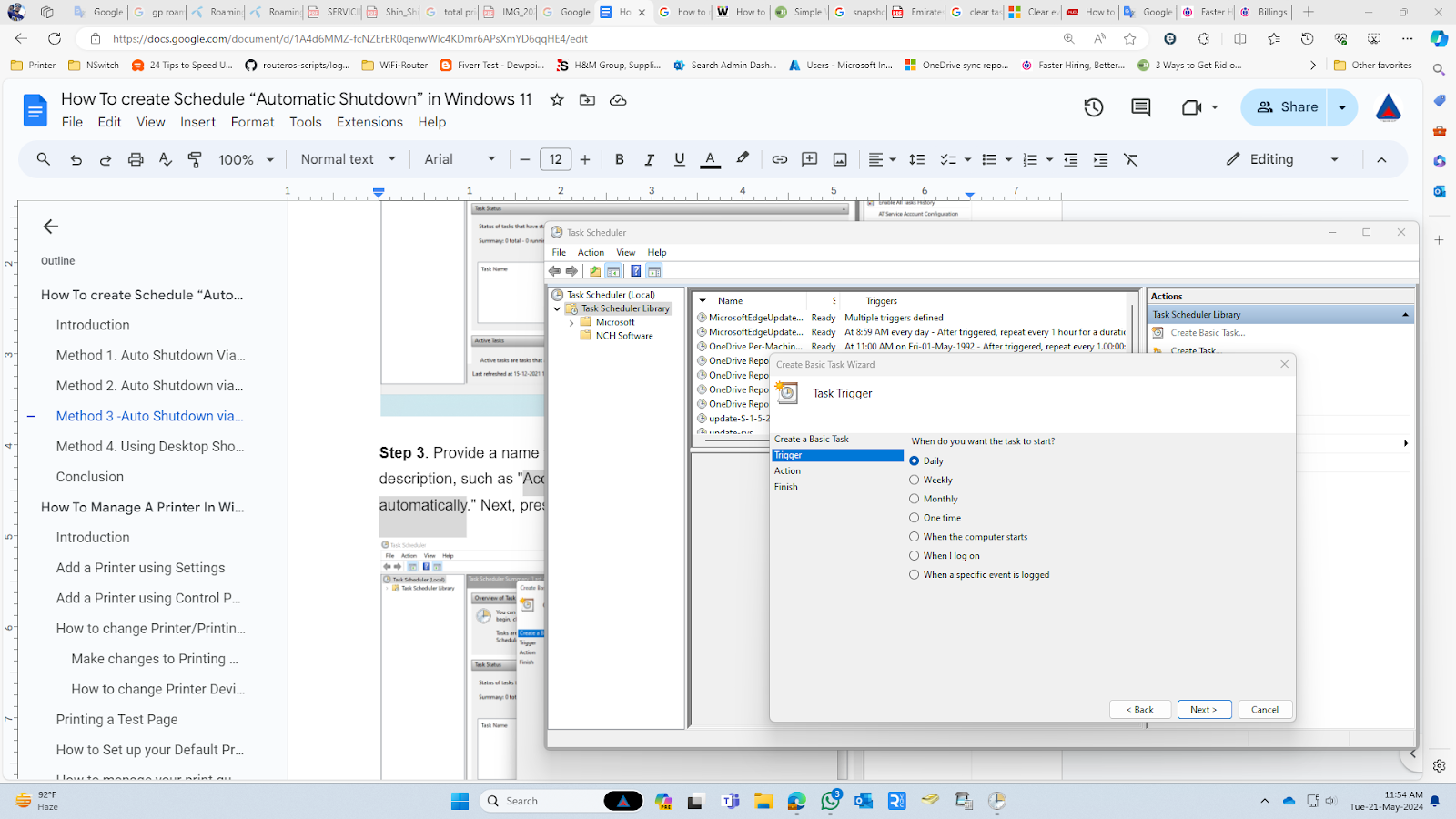Select the Paint format tool
This screenshot has width=1456, height=819.
coord(195,159)
